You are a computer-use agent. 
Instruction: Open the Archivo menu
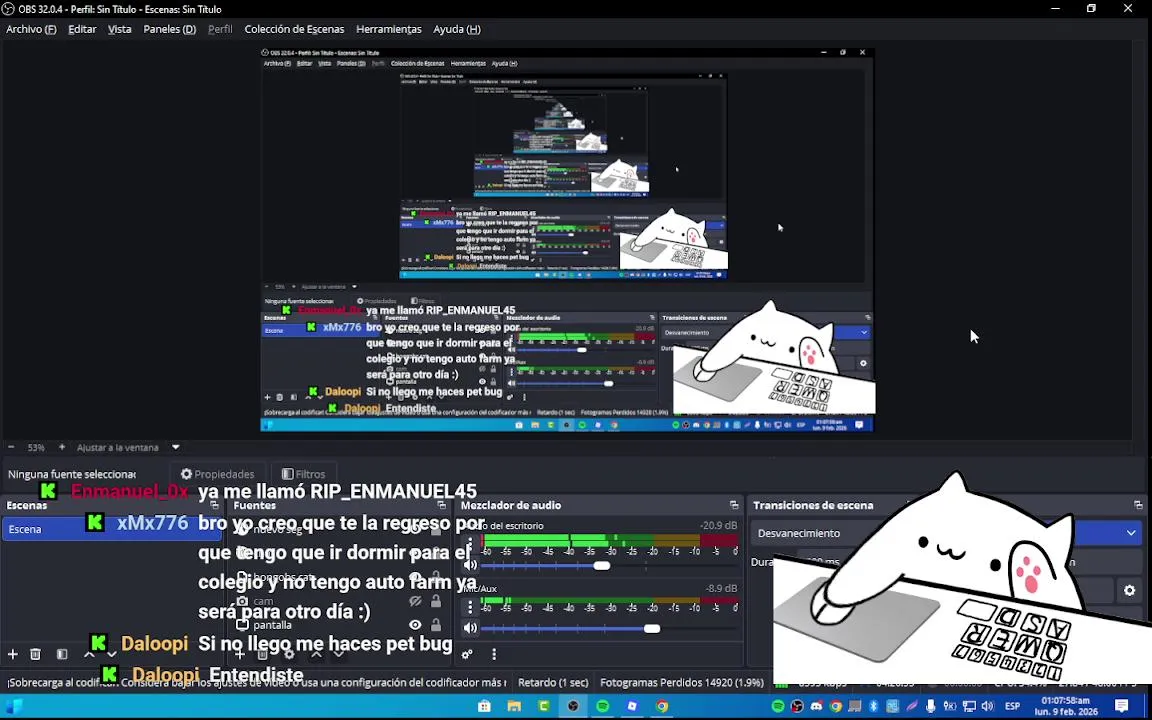[31, 29]
